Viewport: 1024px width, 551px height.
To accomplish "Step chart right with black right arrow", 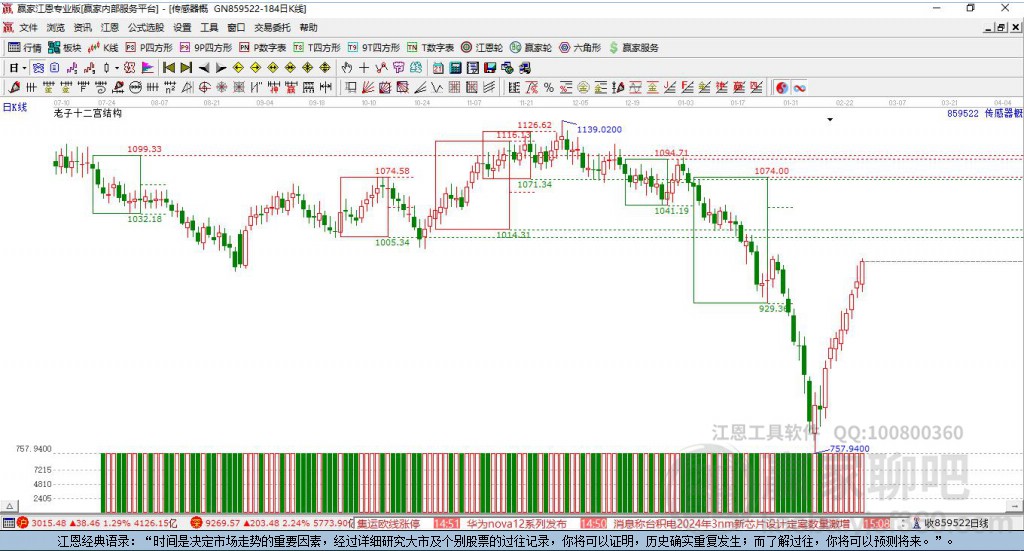I will pos(221,68).
